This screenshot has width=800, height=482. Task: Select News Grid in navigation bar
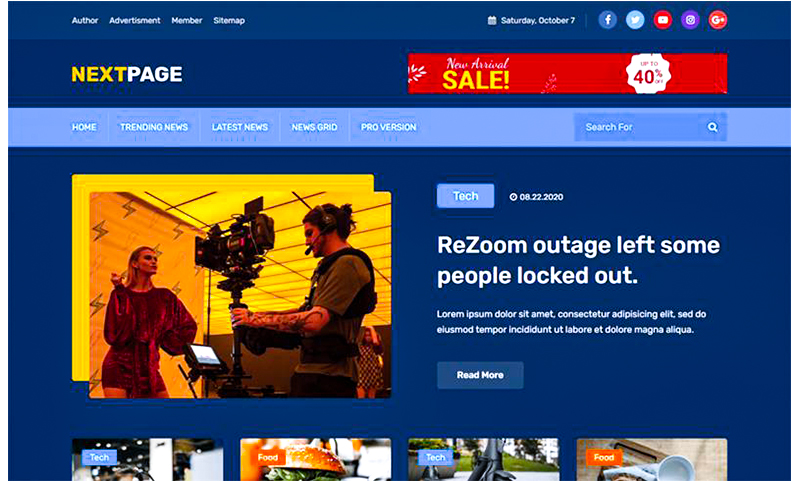tap(314, 127)
